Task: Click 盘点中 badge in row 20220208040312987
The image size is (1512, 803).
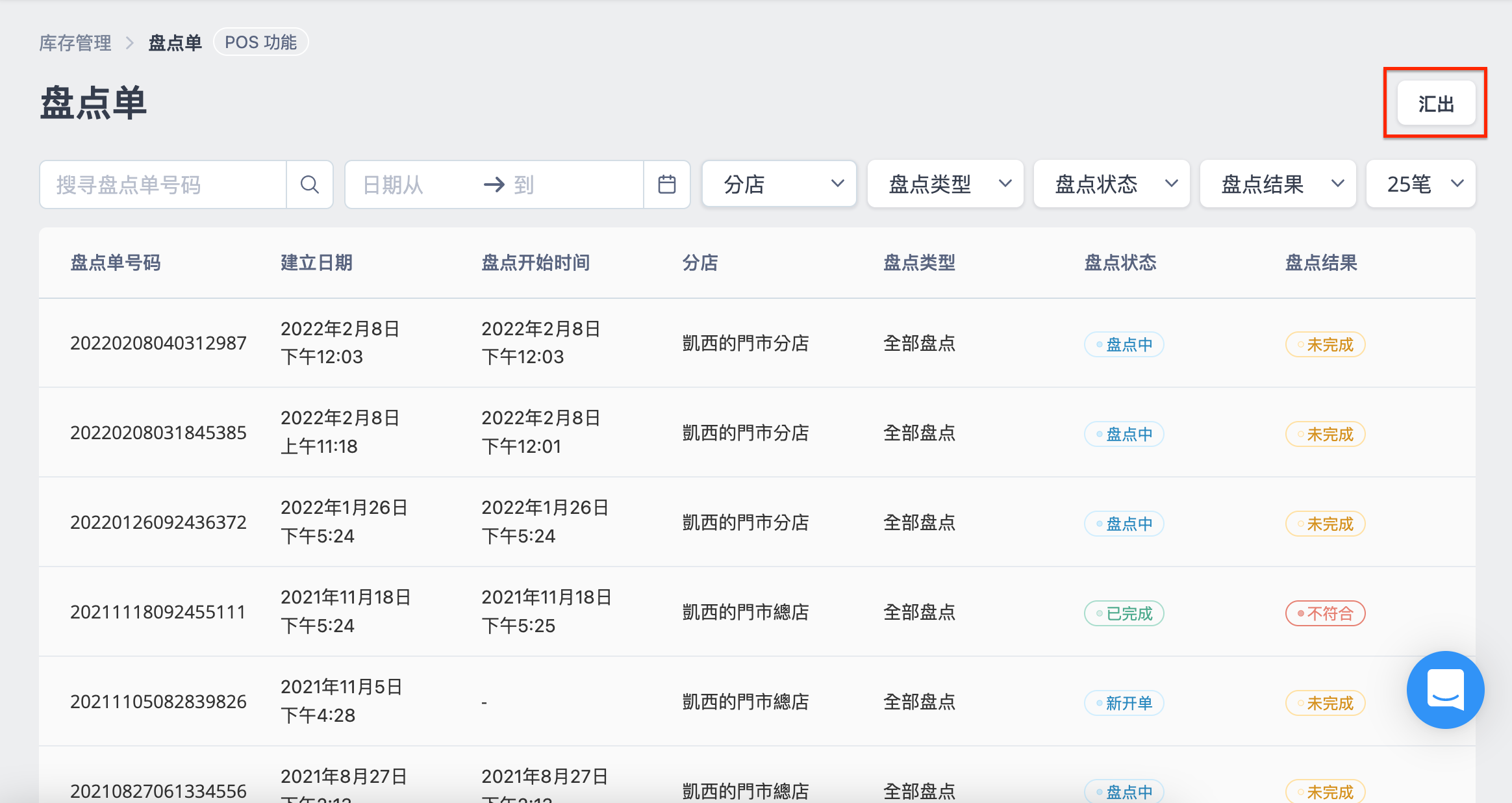Action: point(1124,344)
